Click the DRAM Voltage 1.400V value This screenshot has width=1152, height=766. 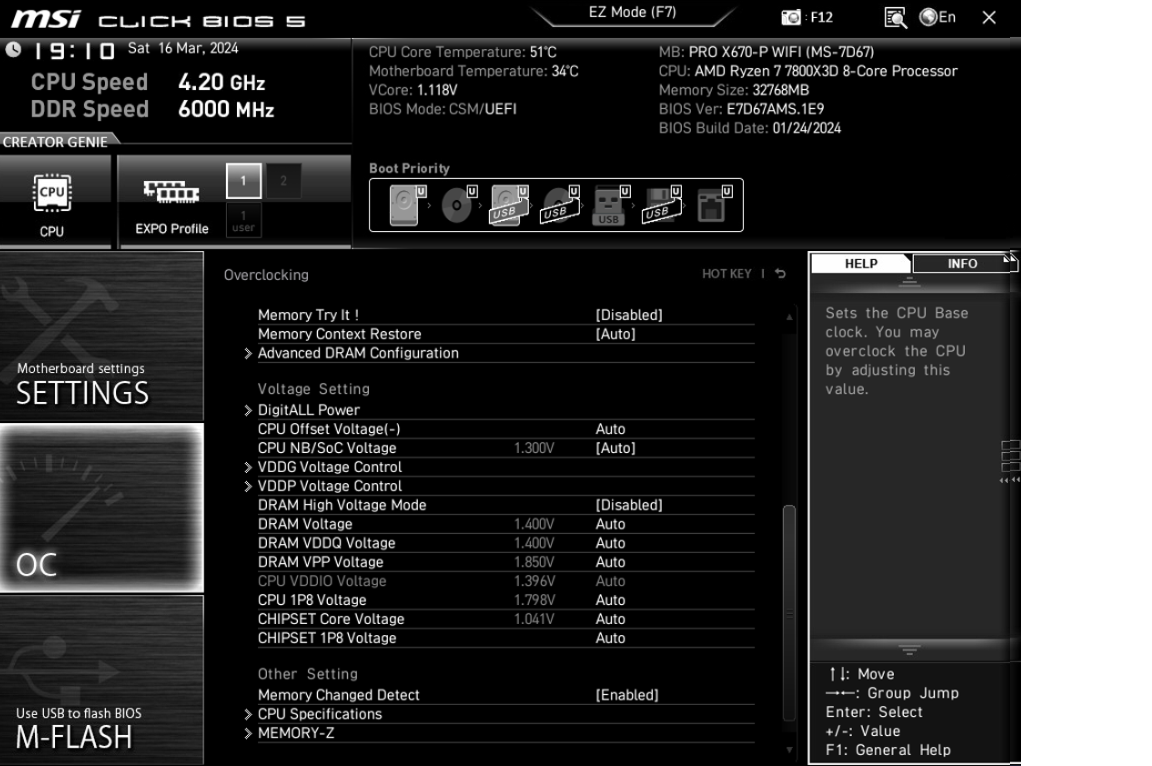tap(534, 524)
